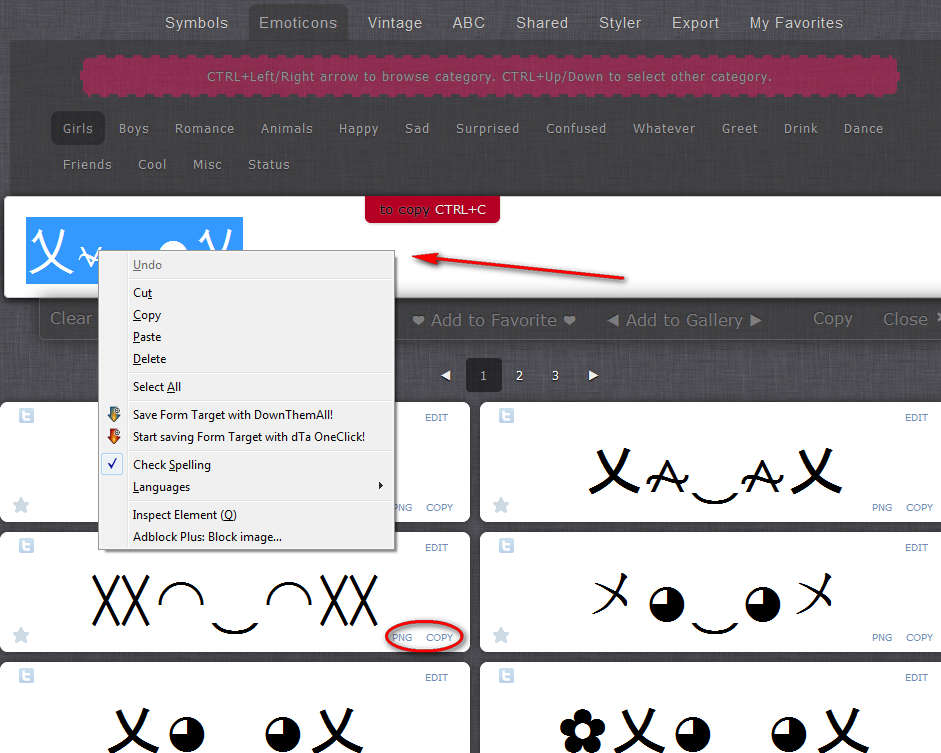Star the pie-eyed X emoticon card
Viewport: 941px width, 753px height.
[x=501, y=635]
